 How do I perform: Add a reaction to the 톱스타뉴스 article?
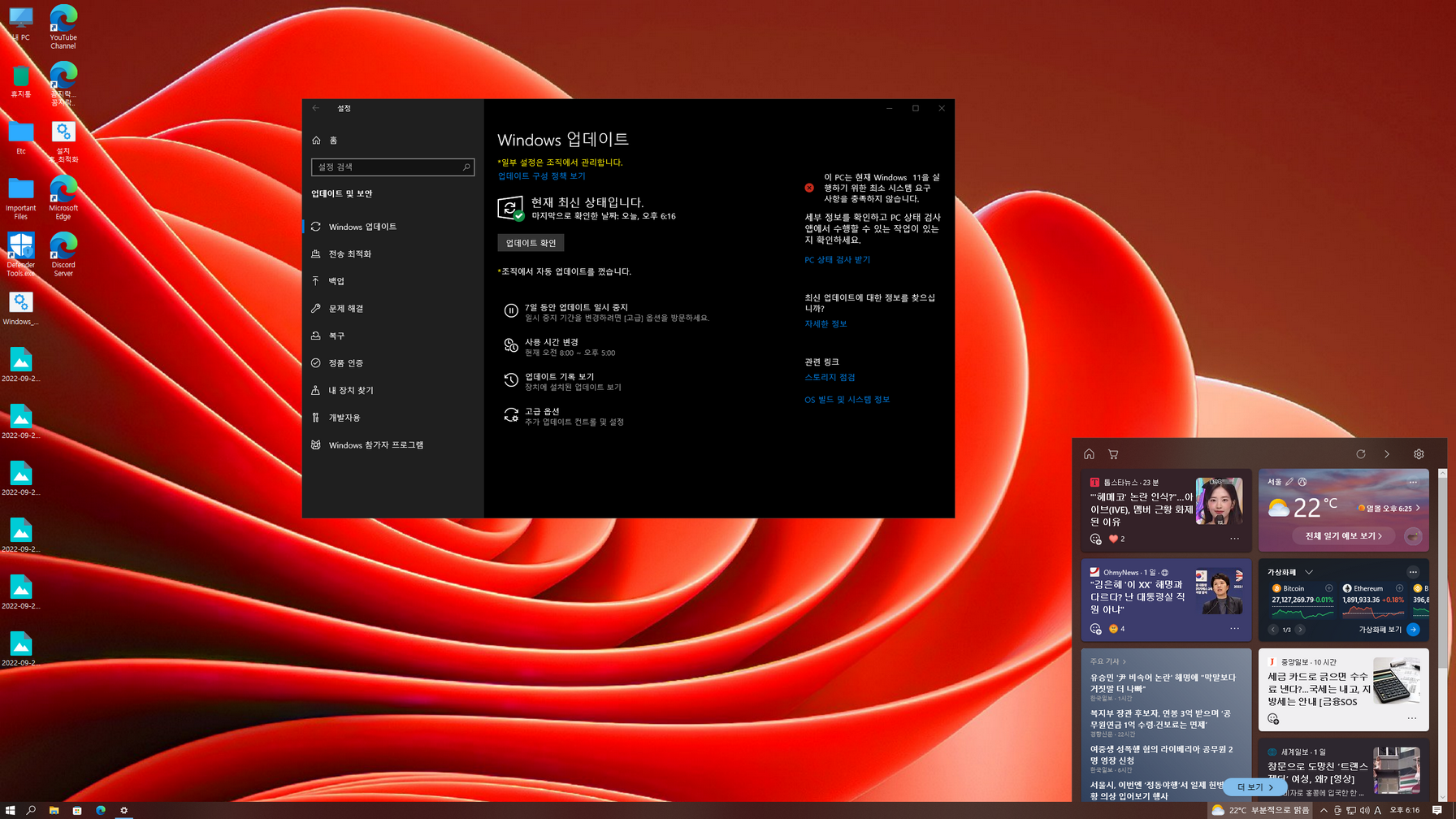tap(1096, 539)
